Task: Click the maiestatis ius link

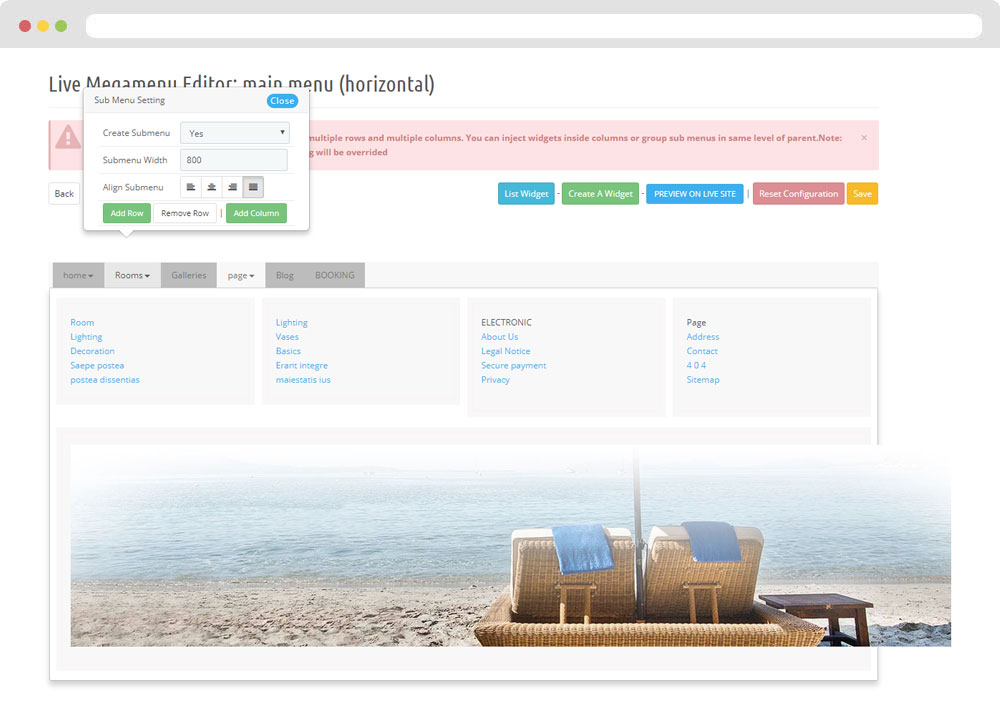Action: (303, 380)
